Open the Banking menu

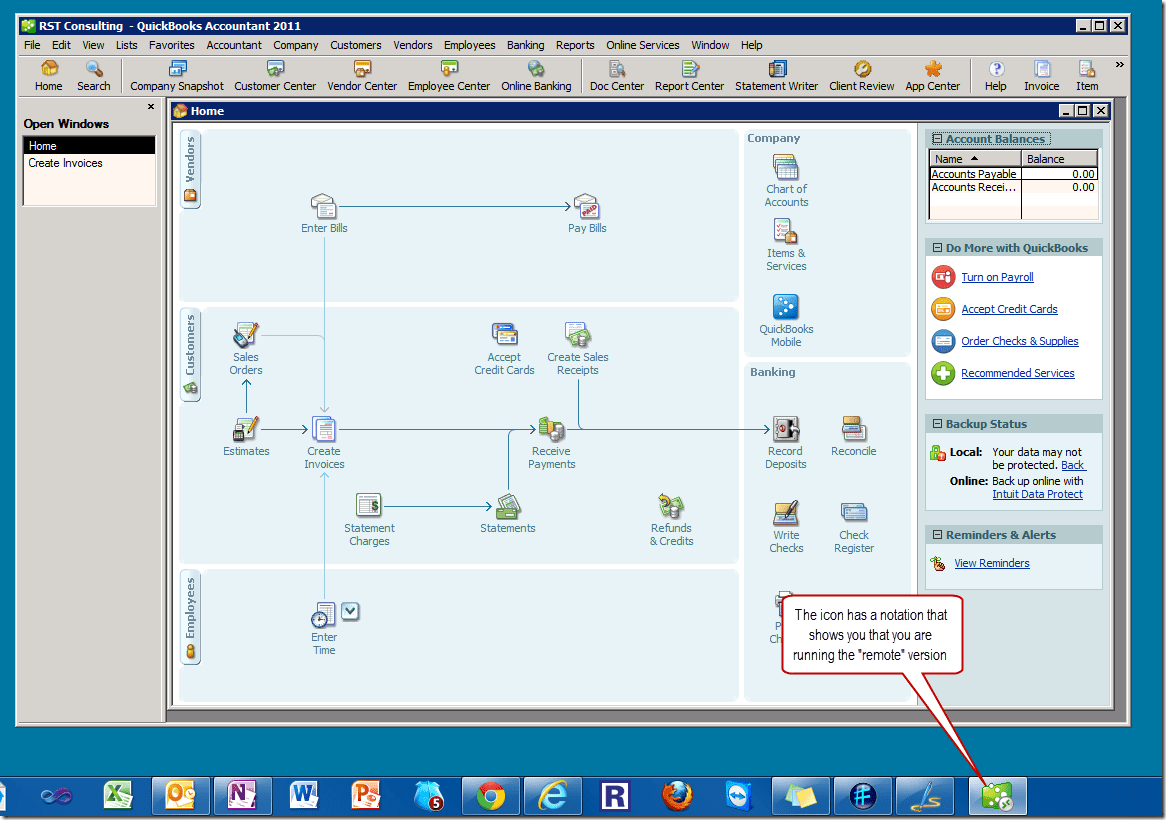(525, 45)
